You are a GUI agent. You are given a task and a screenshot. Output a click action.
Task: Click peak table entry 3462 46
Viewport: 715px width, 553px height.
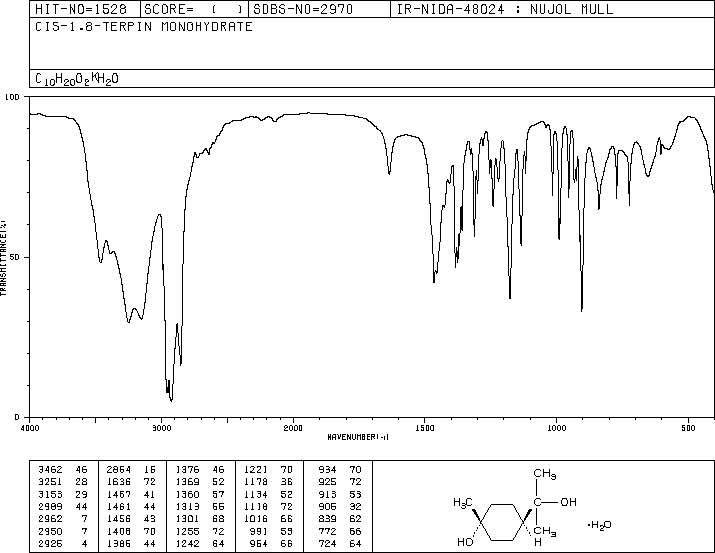(x=63, y=470)
